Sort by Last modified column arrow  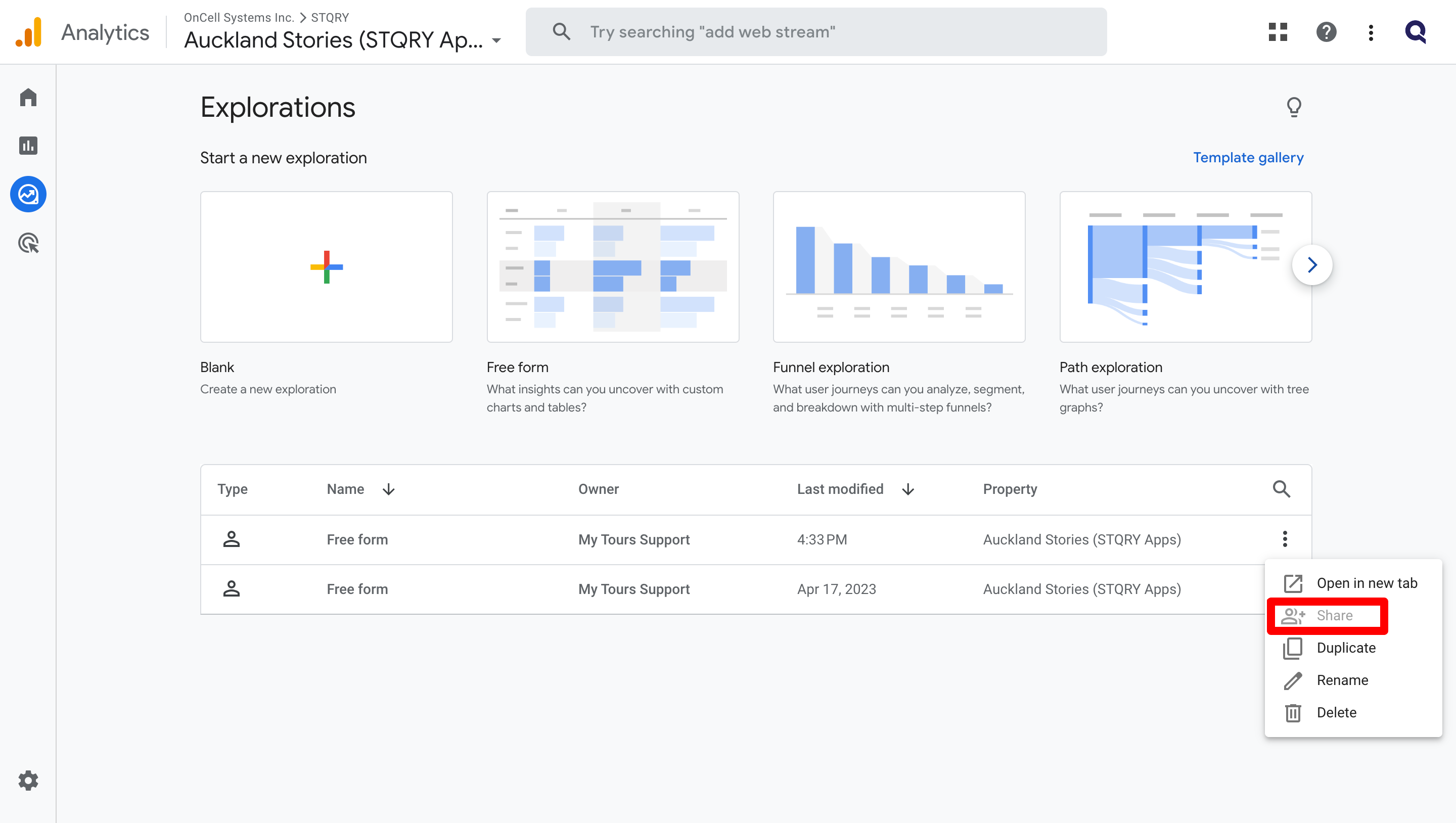908,489
